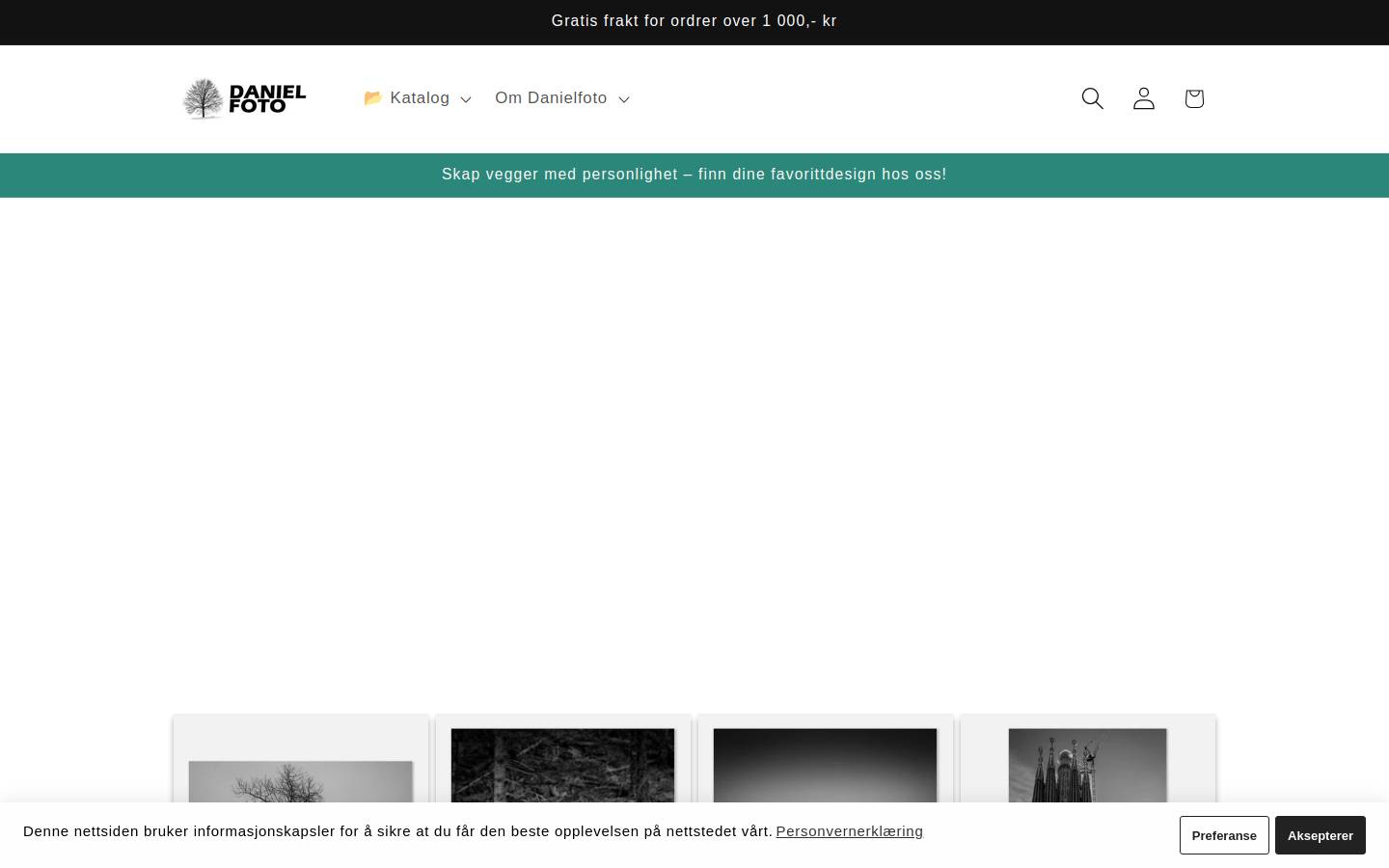The height and width of the screenshot is (868, 1389).
Task: Open the Personvernerklæring link
Action: point(849,831)
